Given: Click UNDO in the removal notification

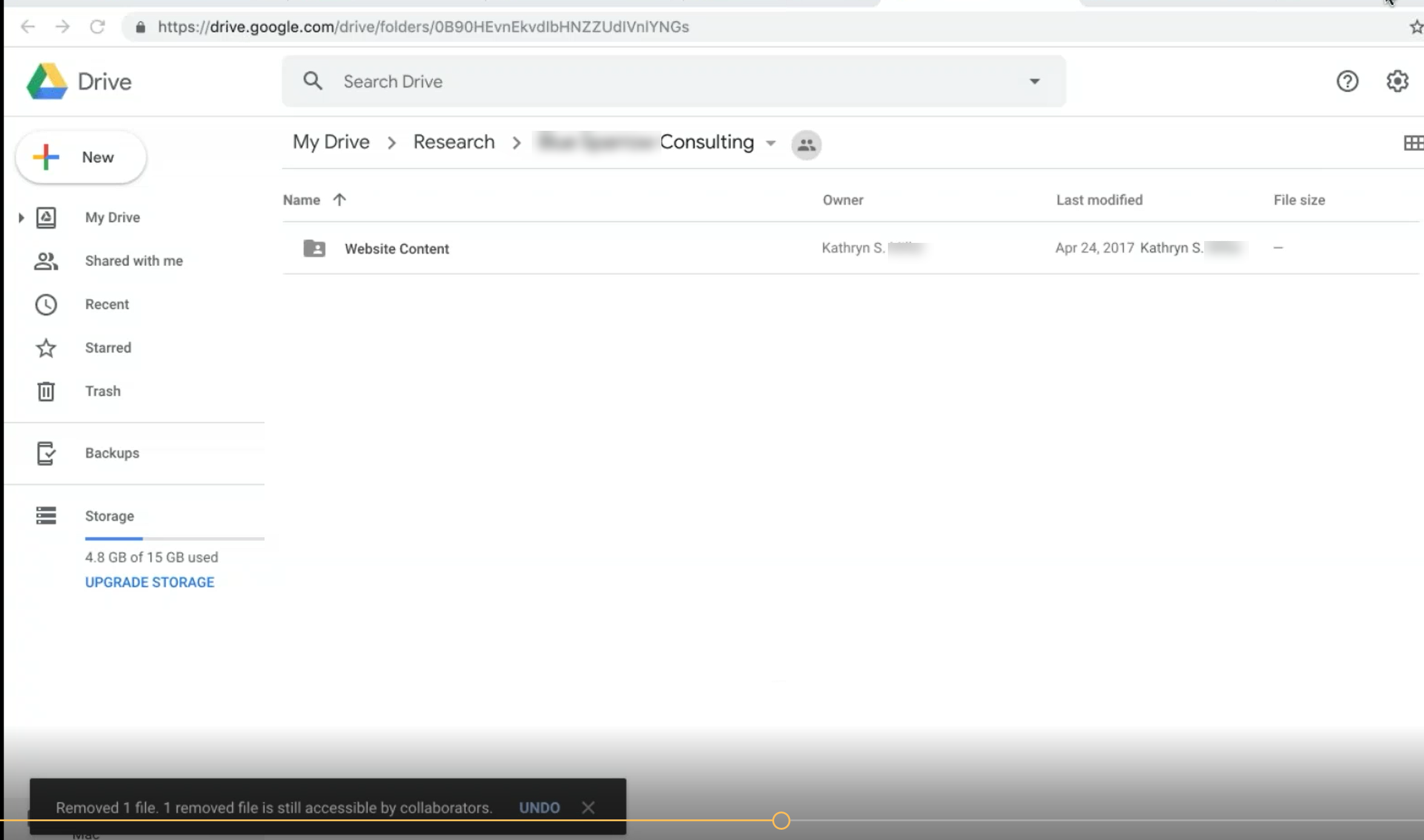Looking at the screenshot, I should pos(539,807).
